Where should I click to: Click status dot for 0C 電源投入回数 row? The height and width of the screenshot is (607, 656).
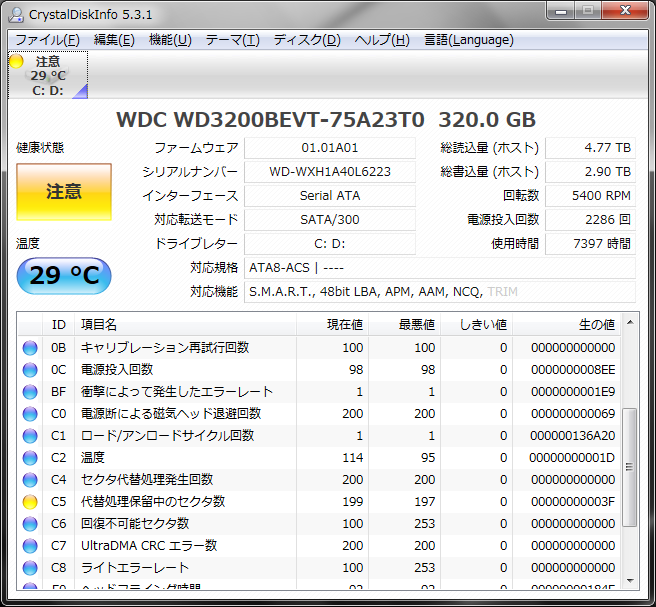(x=30, y=370)
